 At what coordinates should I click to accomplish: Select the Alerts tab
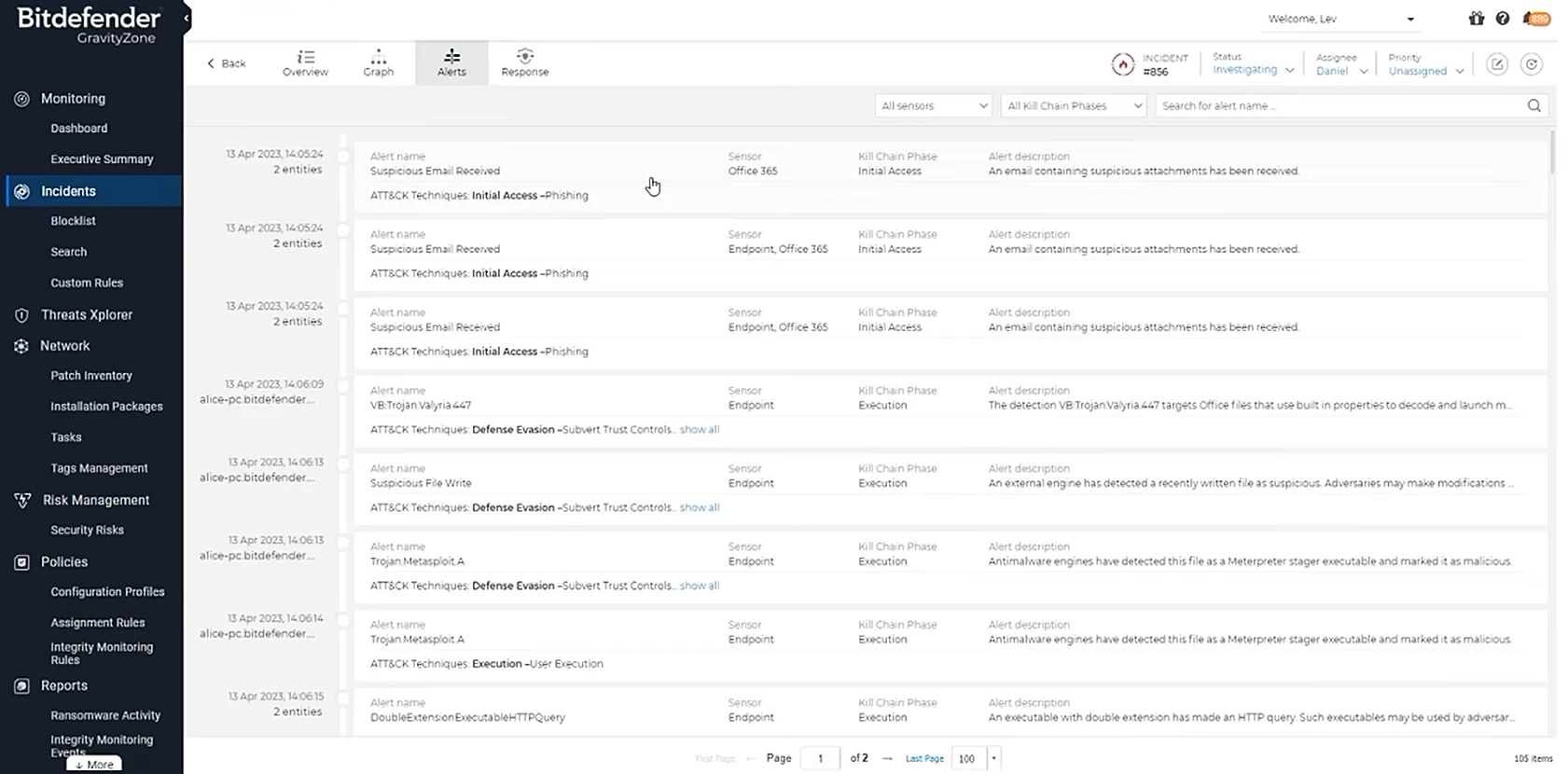[x=451, y=63]
